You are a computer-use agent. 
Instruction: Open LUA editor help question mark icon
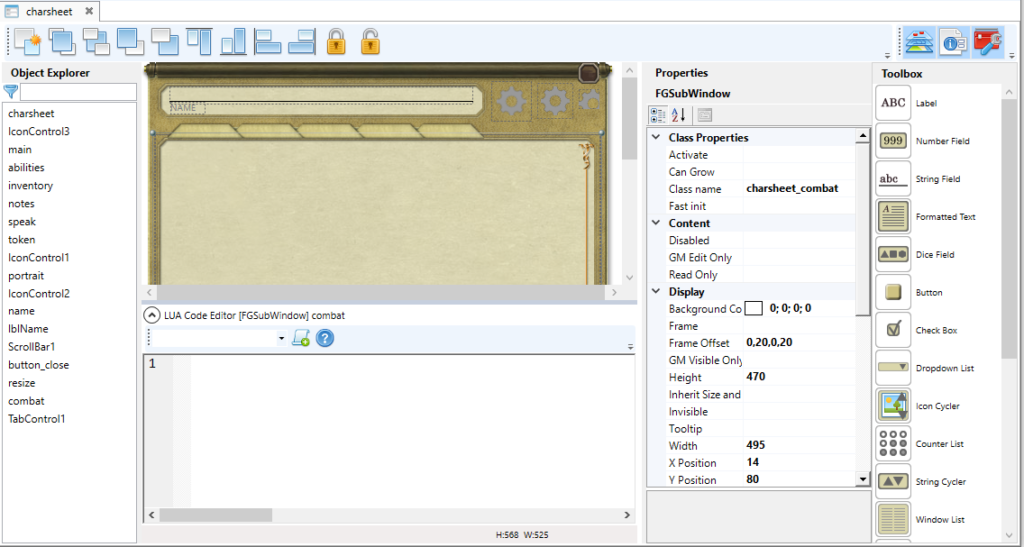325,338
